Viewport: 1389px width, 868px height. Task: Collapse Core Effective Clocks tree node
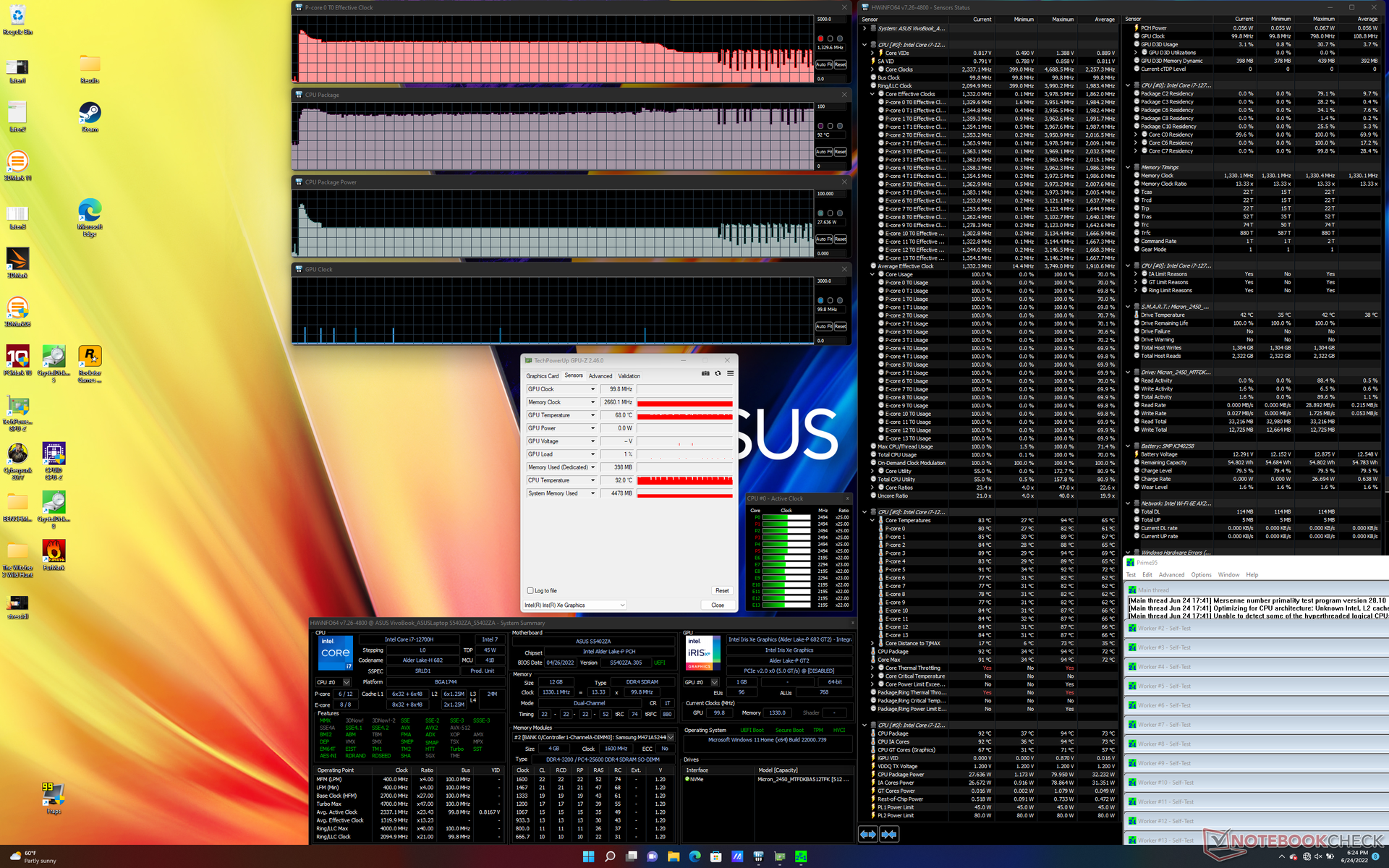pyautogui.click(x=872, y=94)
